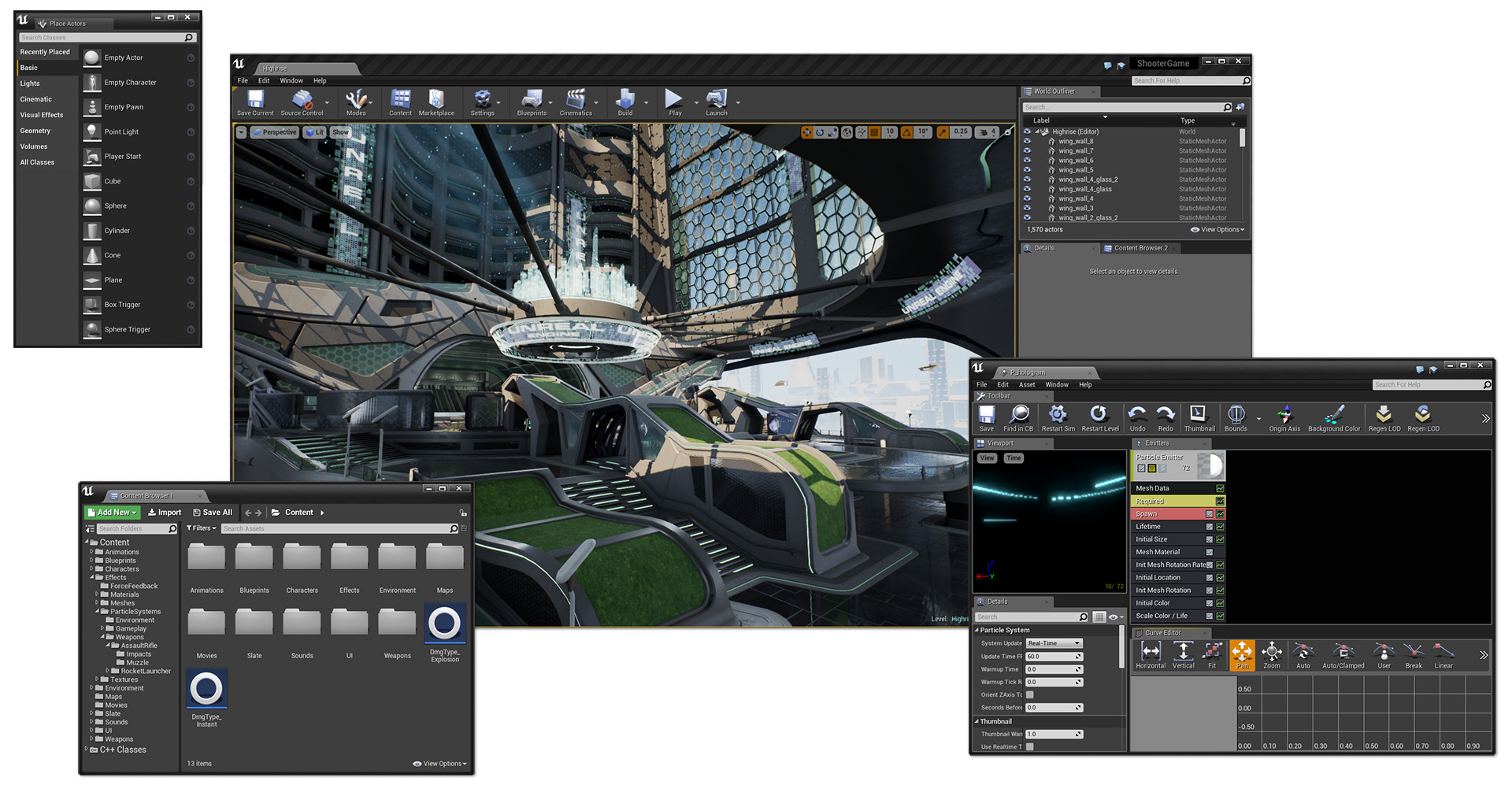Click Restart Sim in particle editor
Screen dimensions: 1512x785
[x=1058, y=417]
